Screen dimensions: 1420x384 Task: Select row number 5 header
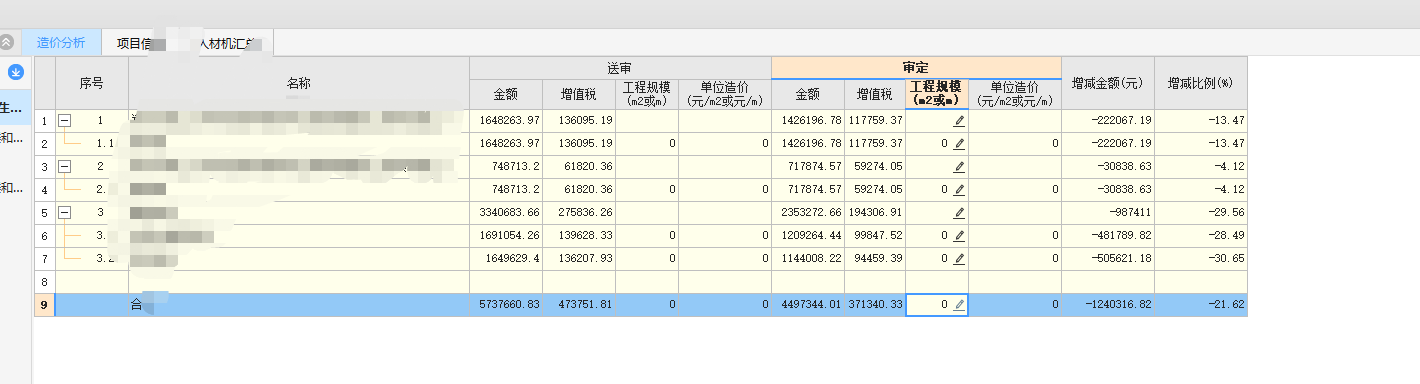[x=44, y=212]
